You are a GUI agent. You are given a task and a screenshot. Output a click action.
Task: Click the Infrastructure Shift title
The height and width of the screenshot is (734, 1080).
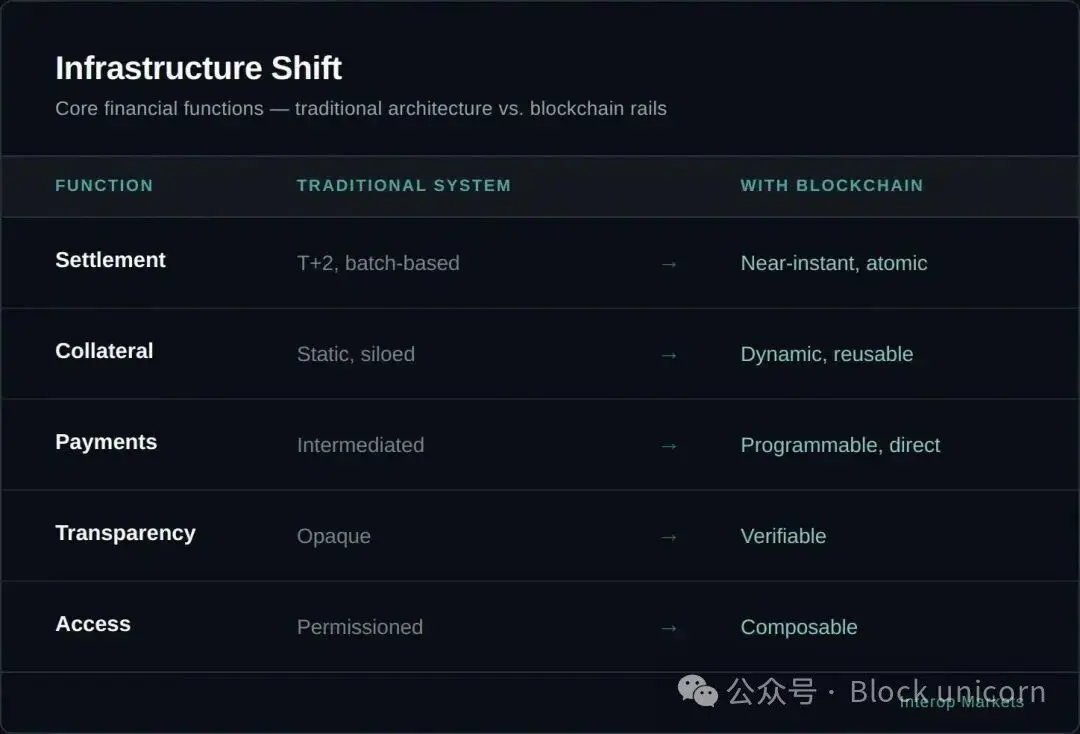click(x=198, y=68)
